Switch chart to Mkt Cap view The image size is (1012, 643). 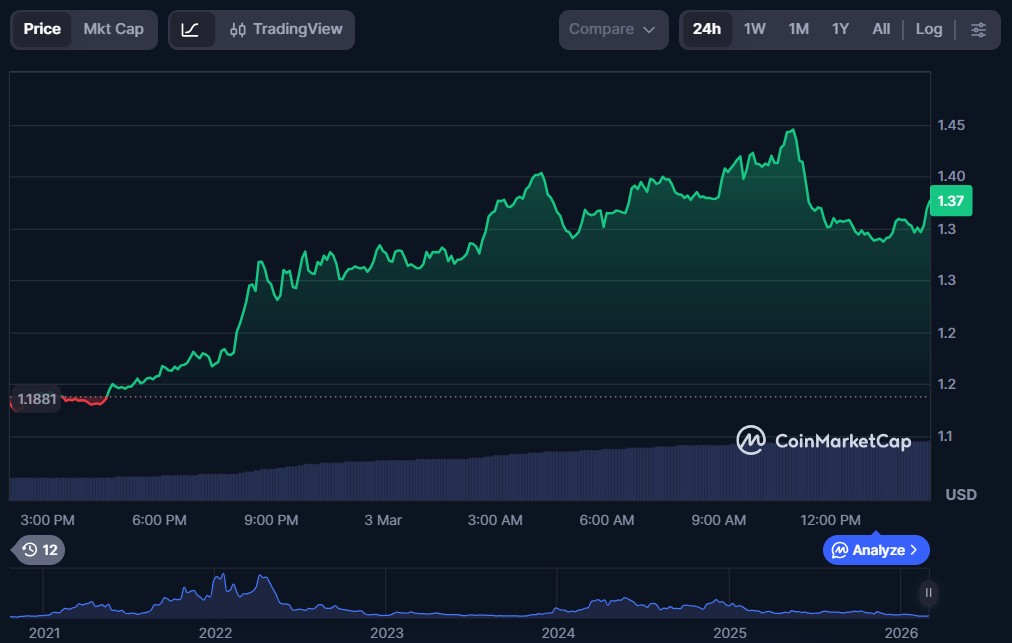[x=113, y=30]
